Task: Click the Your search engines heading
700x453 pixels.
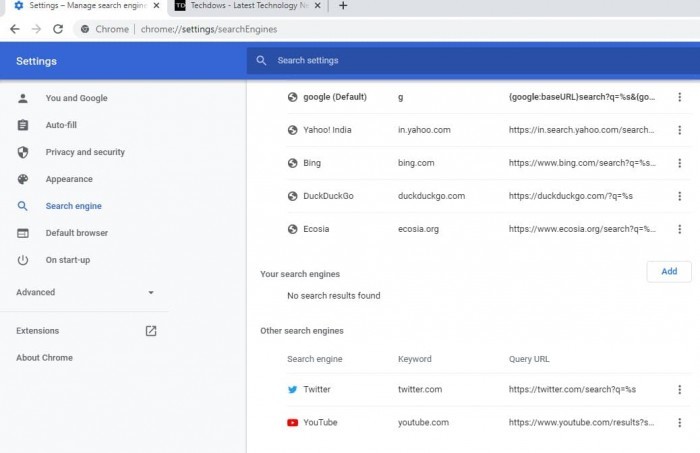Action: [x=300, y=274]
